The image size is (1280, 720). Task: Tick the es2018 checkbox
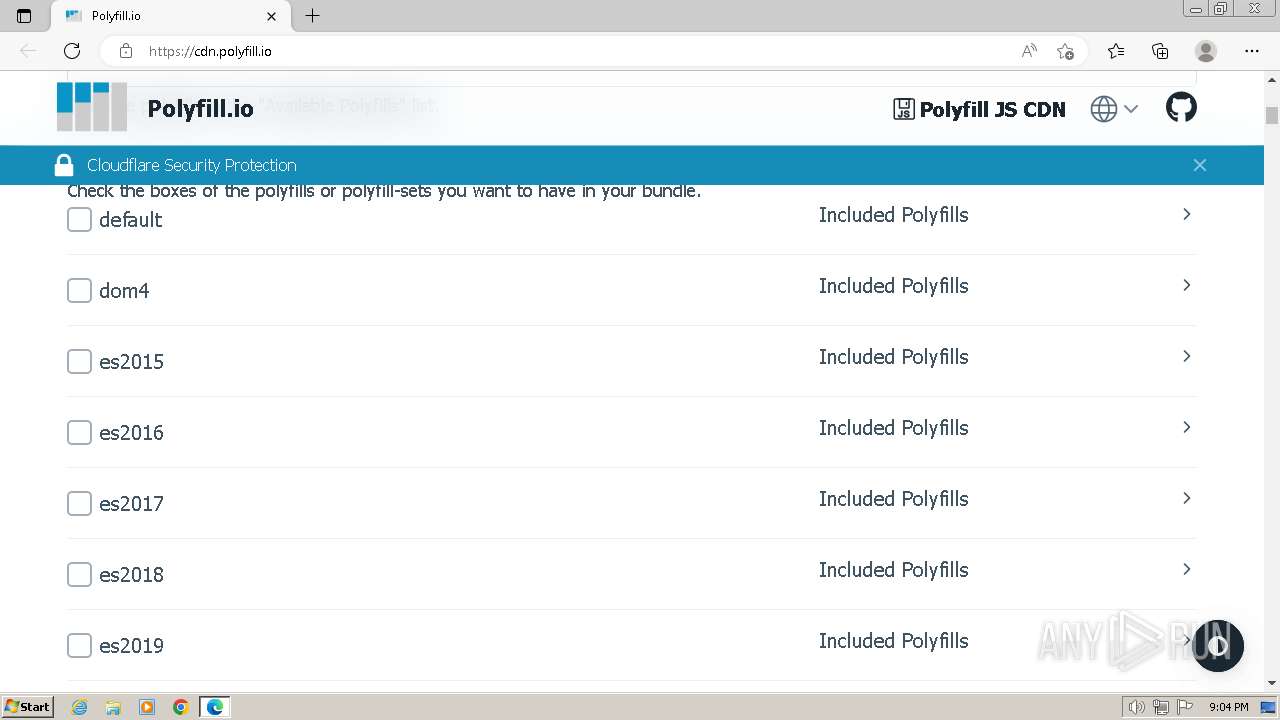coord(79,574)
